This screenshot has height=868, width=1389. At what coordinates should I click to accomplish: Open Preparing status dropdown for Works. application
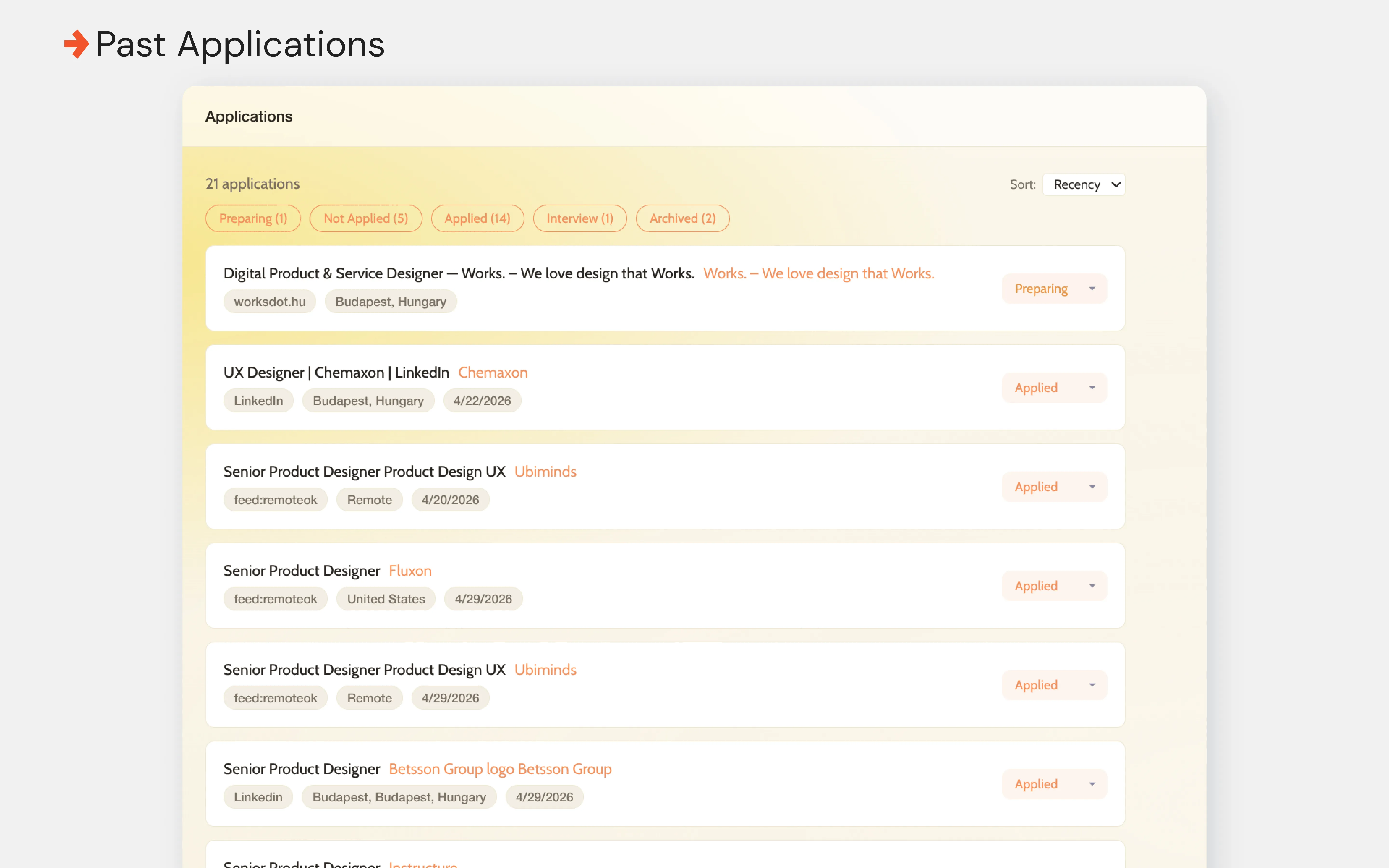click(1054, 289)
